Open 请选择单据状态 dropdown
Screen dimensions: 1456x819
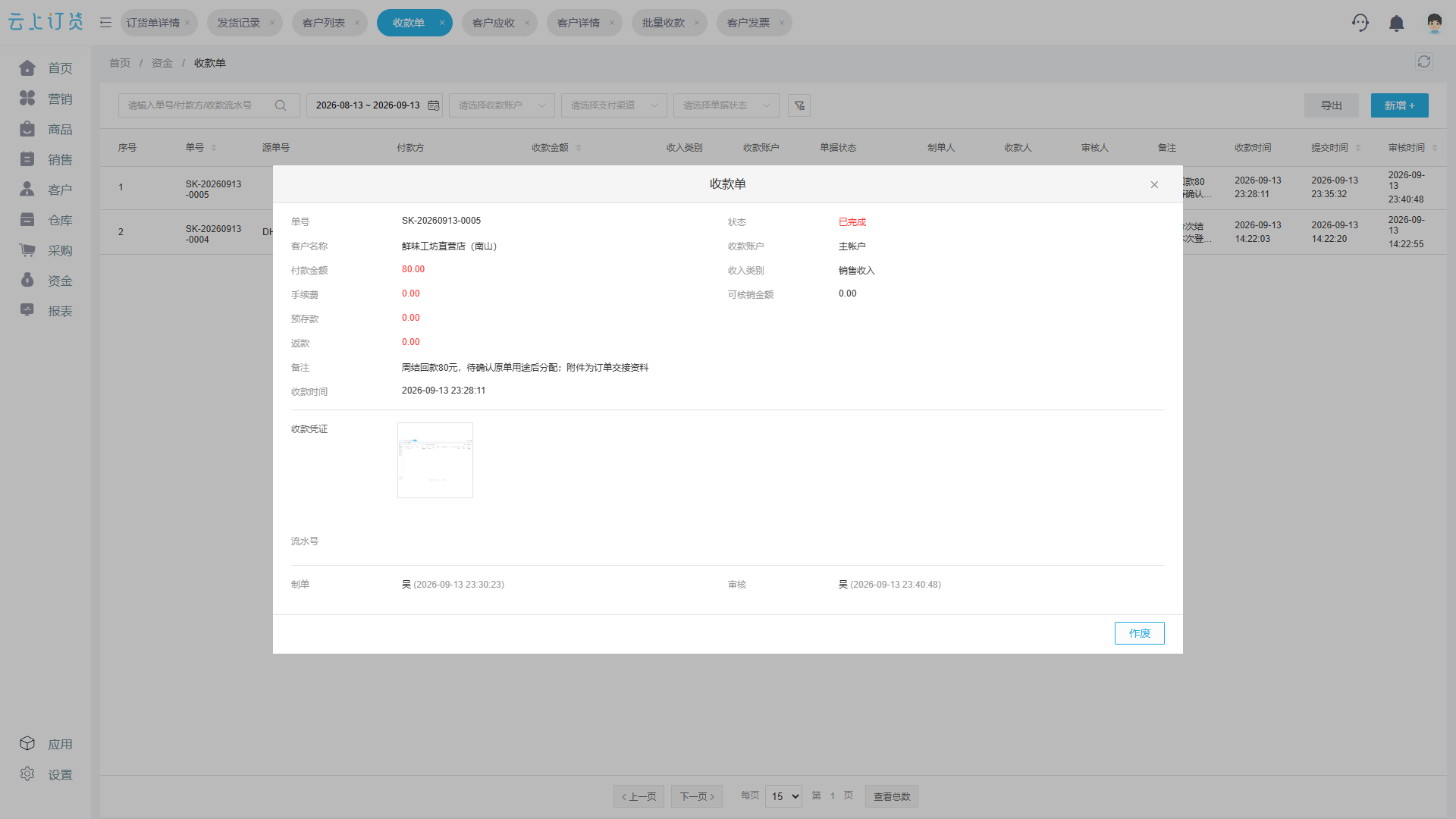tap(726, 105)
